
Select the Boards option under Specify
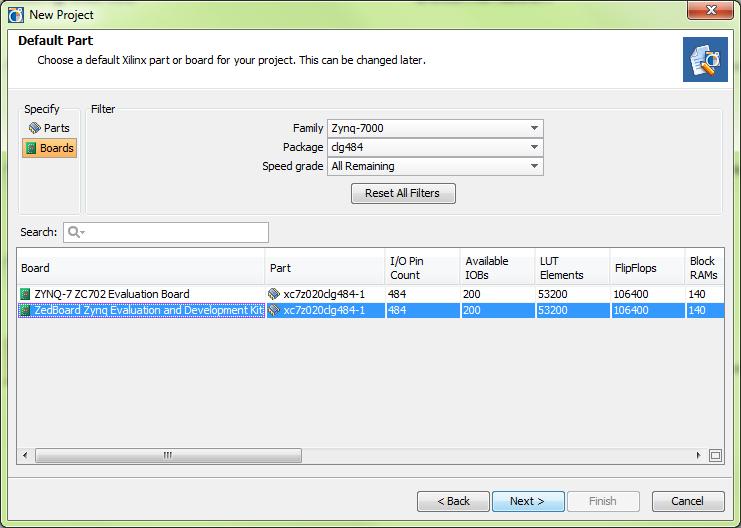50,148
